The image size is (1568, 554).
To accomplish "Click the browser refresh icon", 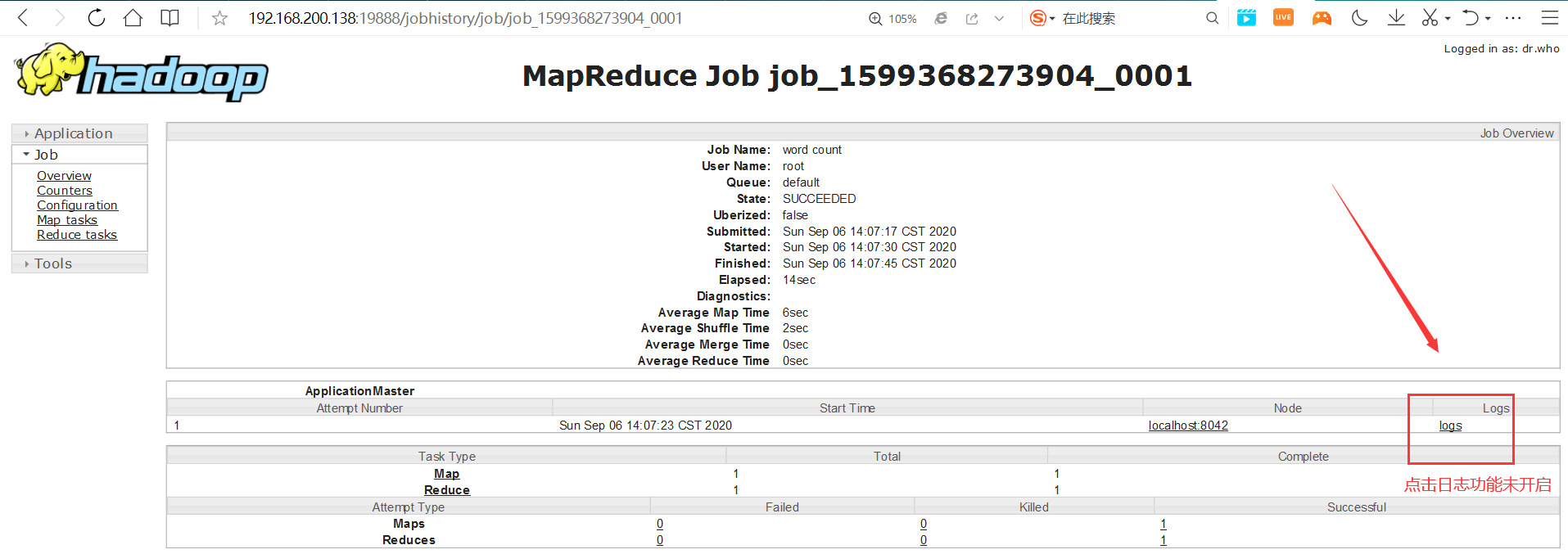I will click(x=97, y=18).
